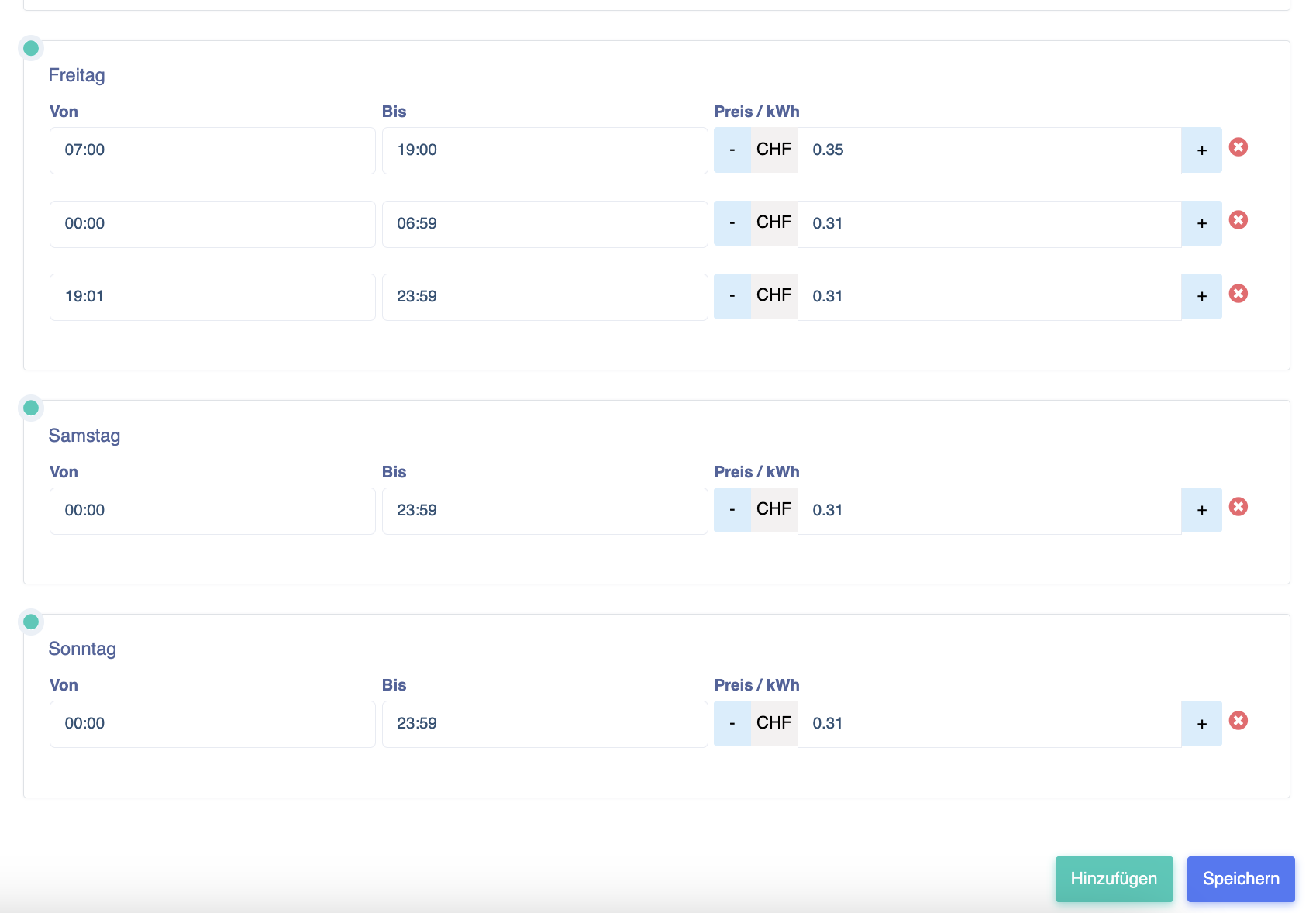
Task: Delete Freitag 07:00–19:00 price row
Action: click(1238, 146)
